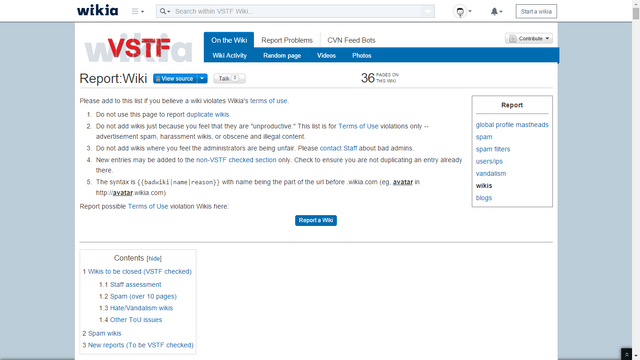Open Wiki Activity
Viewport: 640px width, 360px height.
click(x=229, y=56)
